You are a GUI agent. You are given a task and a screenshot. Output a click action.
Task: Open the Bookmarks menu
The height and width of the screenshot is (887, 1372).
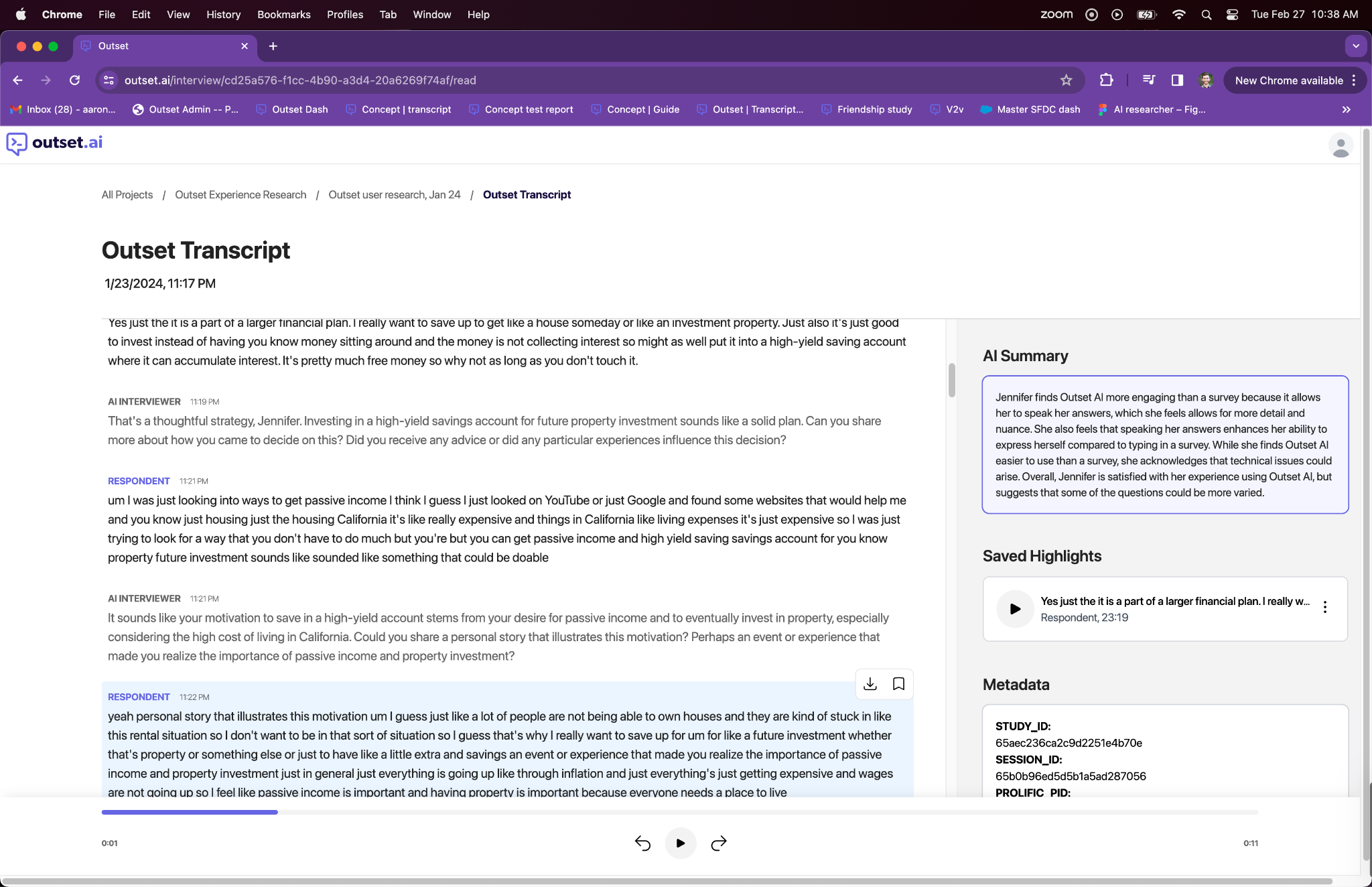tap(283, 14)
